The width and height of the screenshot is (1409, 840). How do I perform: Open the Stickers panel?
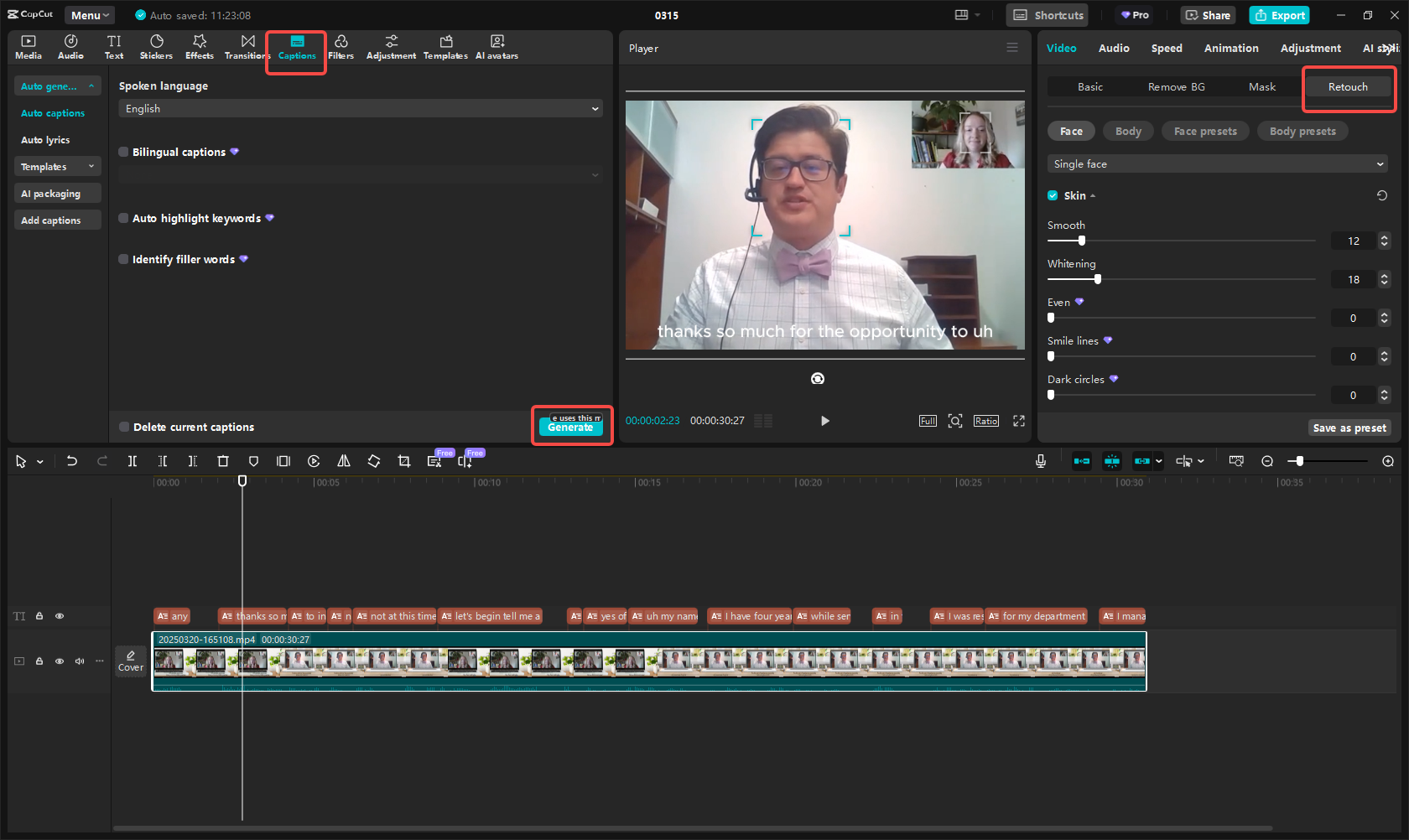point(156,46)
